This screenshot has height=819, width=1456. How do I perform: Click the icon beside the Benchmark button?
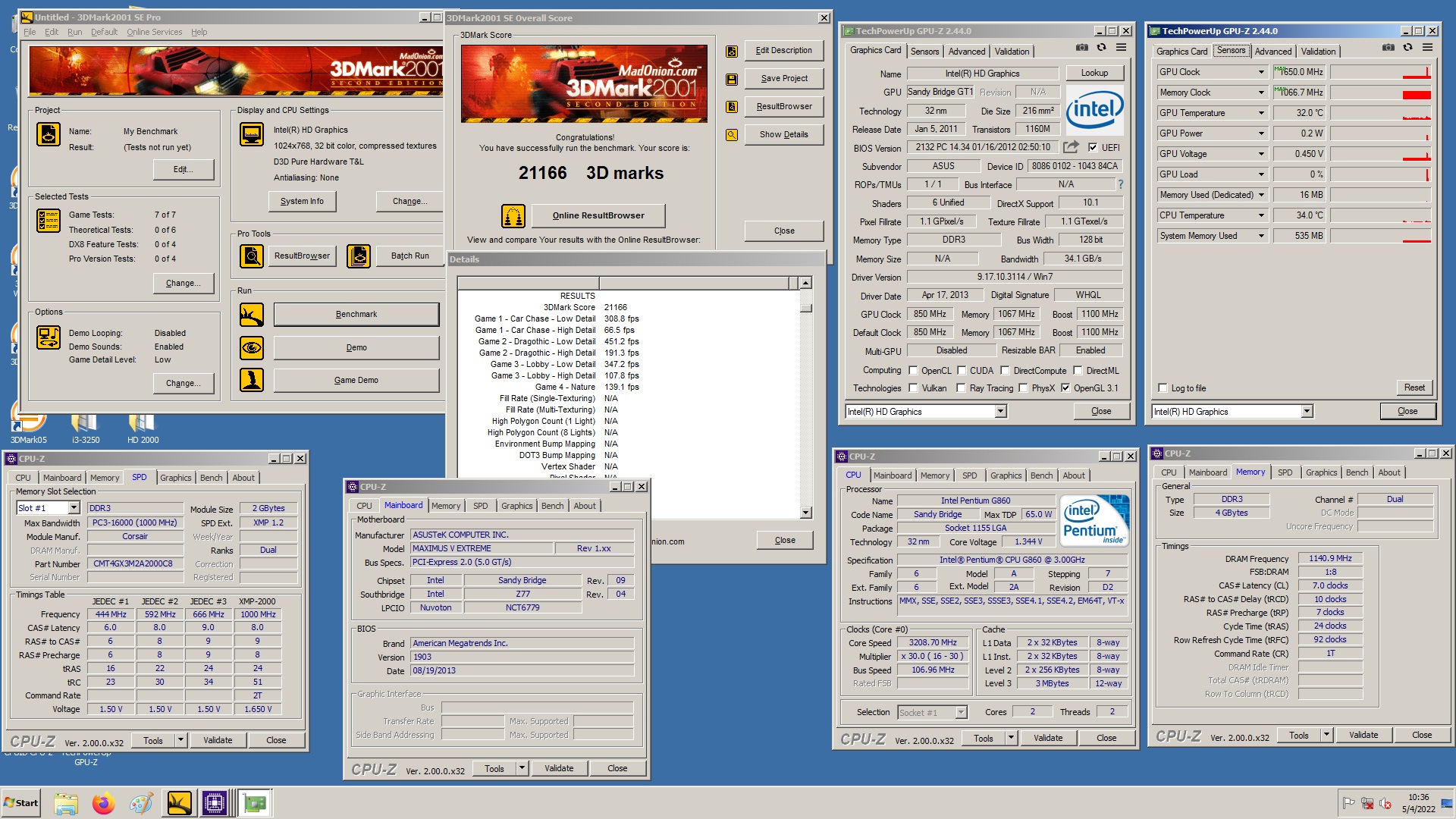tap(252, 314)
